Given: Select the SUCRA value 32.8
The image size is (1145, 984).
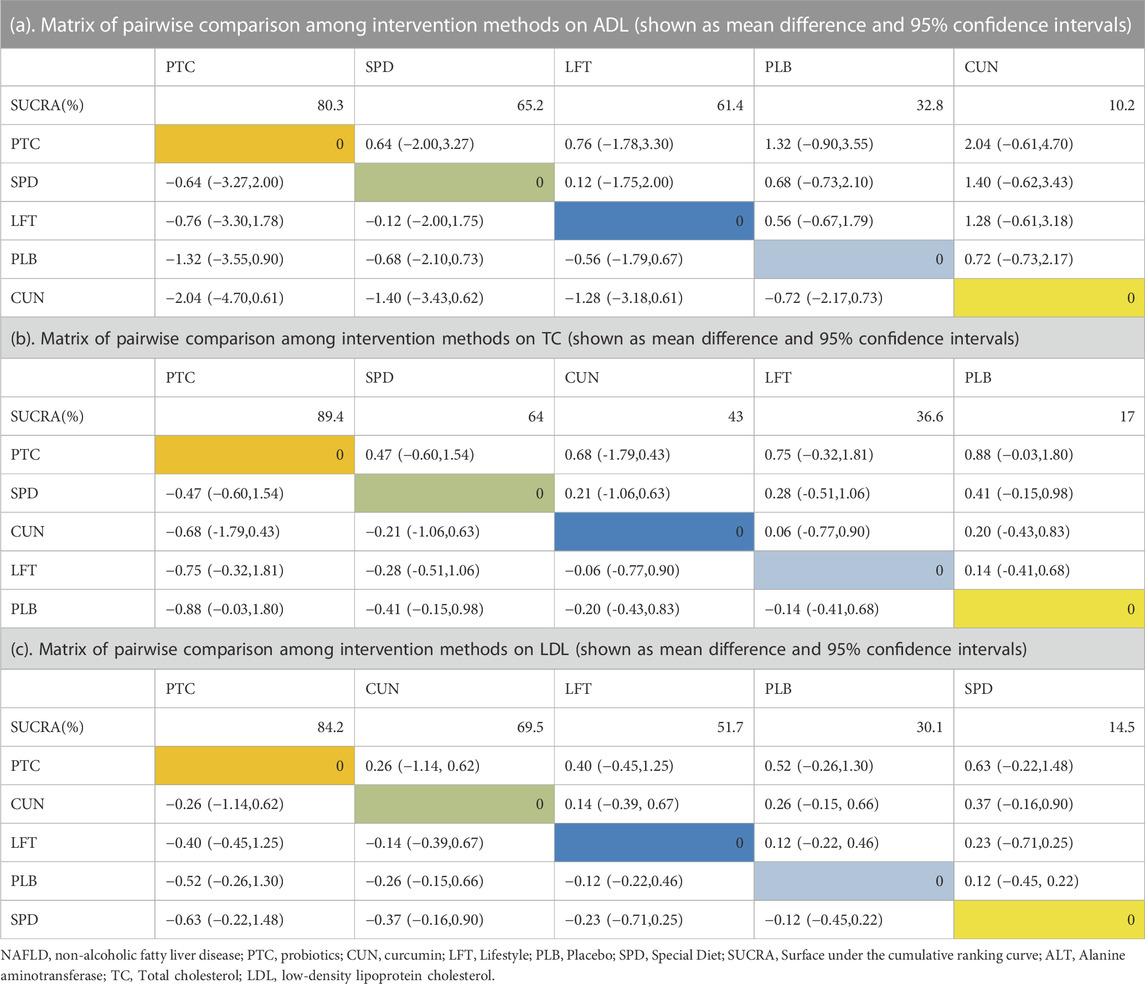Looking at the screenshot, I should pos(930,105).
